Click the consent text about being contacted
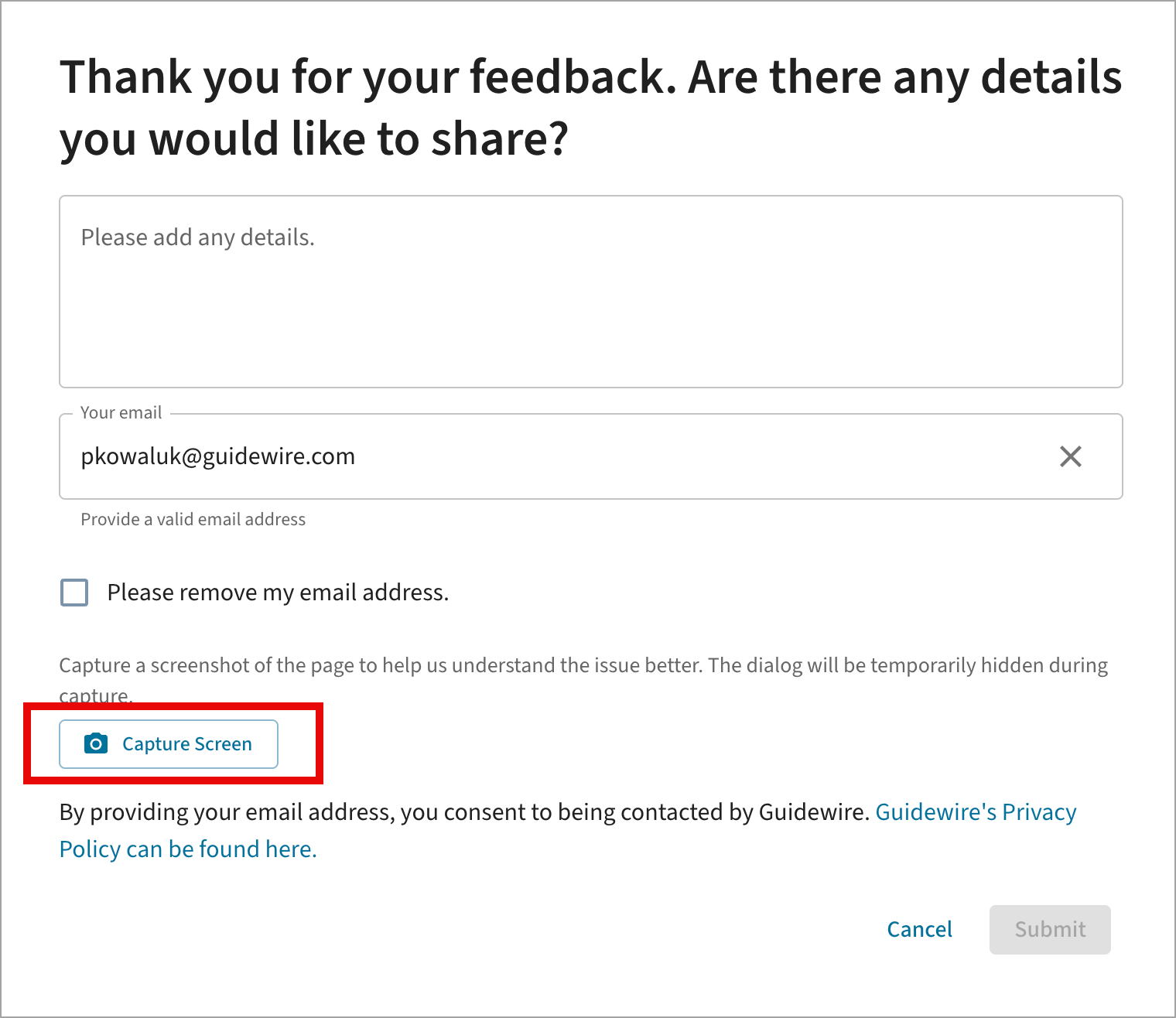 [x=464, y=812]
